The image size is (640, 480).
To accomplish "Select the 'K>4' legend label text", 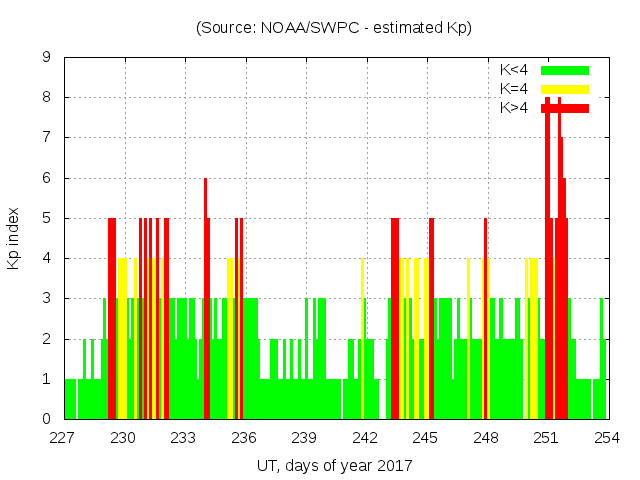I will click(x=514, y=108).
